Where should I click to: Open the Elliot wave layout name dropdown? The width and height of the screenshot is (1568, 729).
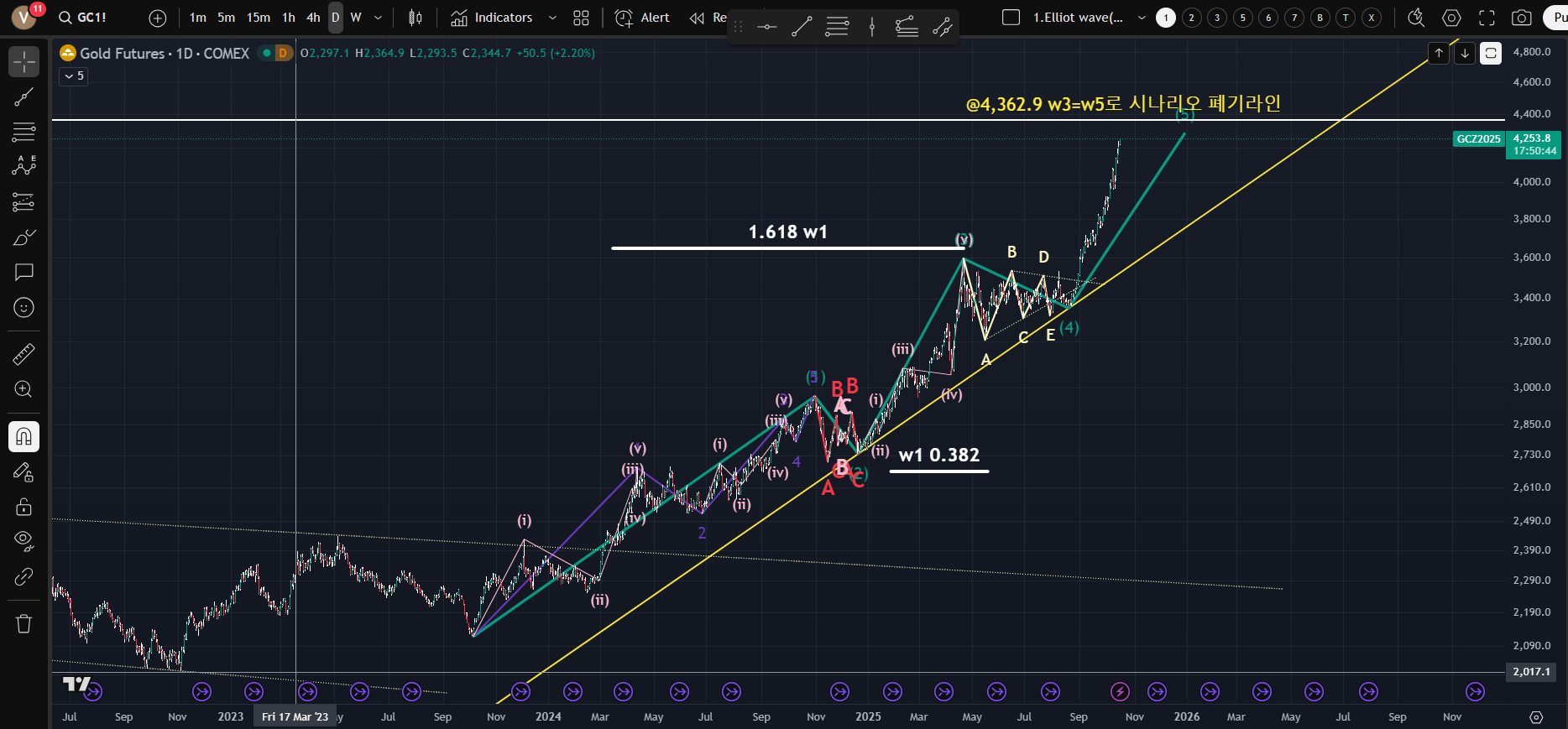pos(1141,18)
